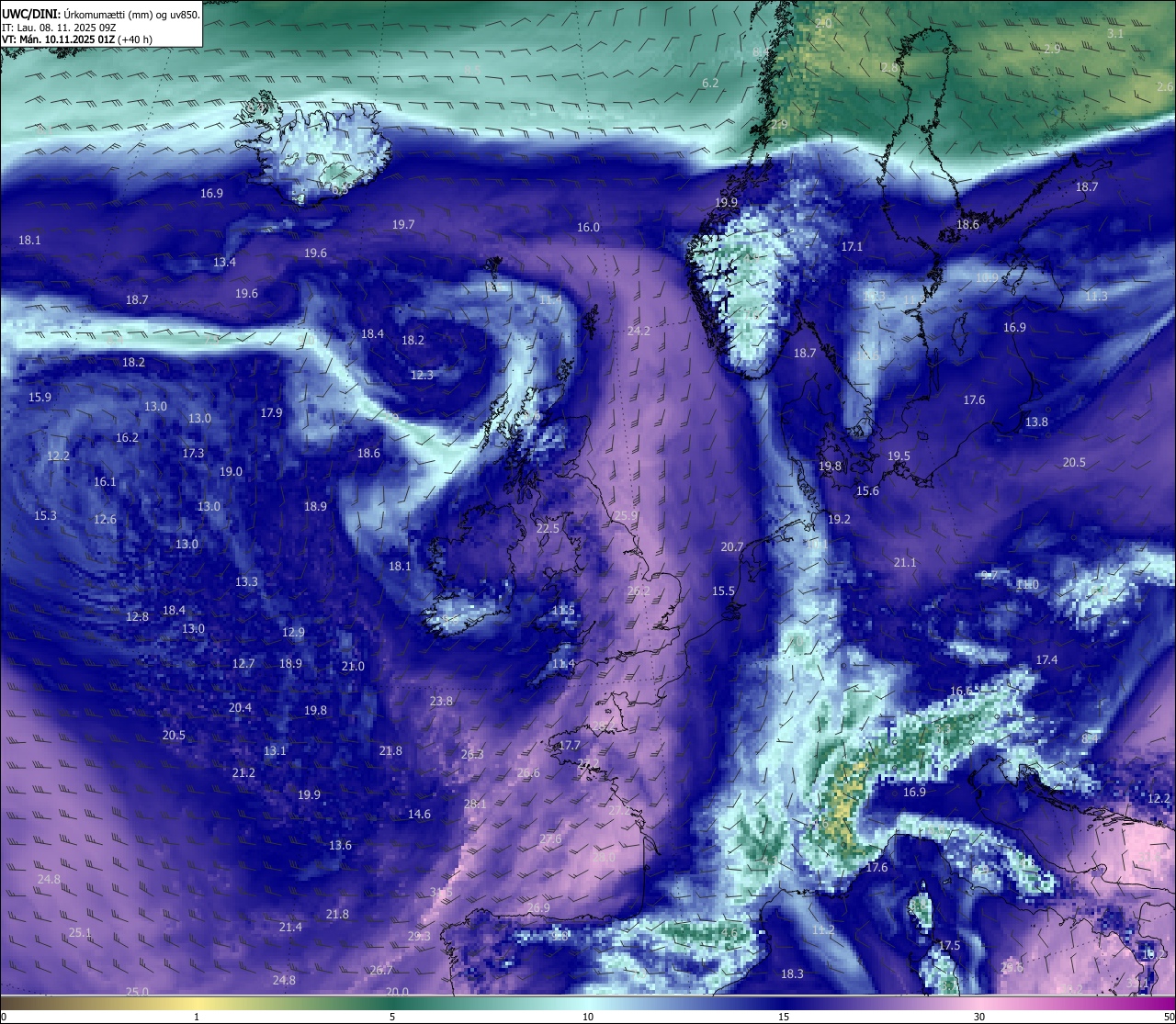Image resolution: width=1176 pixels, height=1024 pixels.
Task: Click the 13.1 value label
Action: (275, 750)
